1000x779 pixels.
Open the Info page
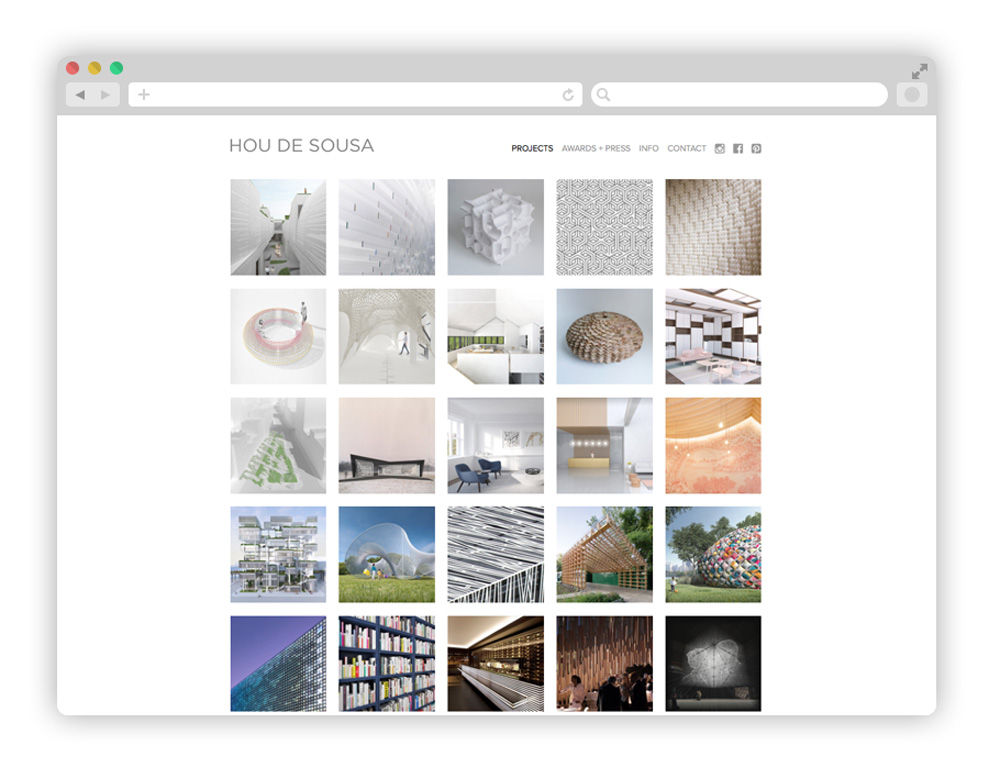point(649,149)
